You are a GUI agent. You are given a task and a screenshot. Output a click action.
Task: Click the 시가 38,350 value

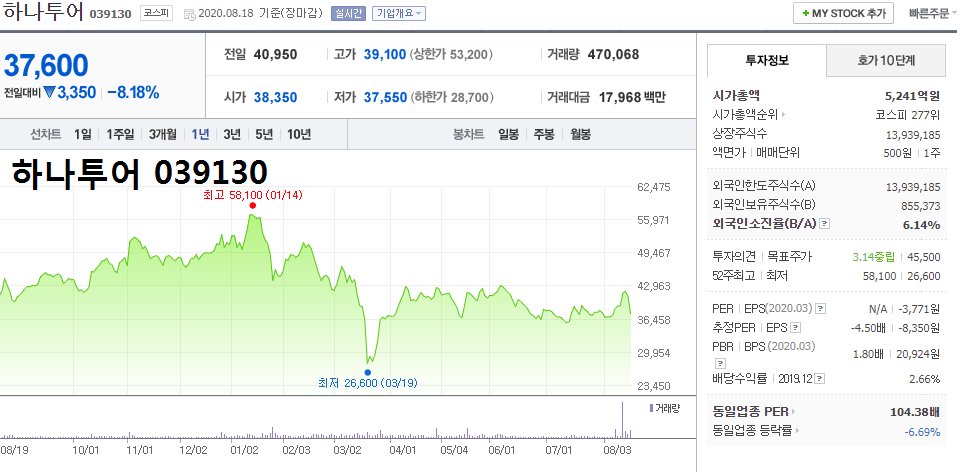pos(275,97)
